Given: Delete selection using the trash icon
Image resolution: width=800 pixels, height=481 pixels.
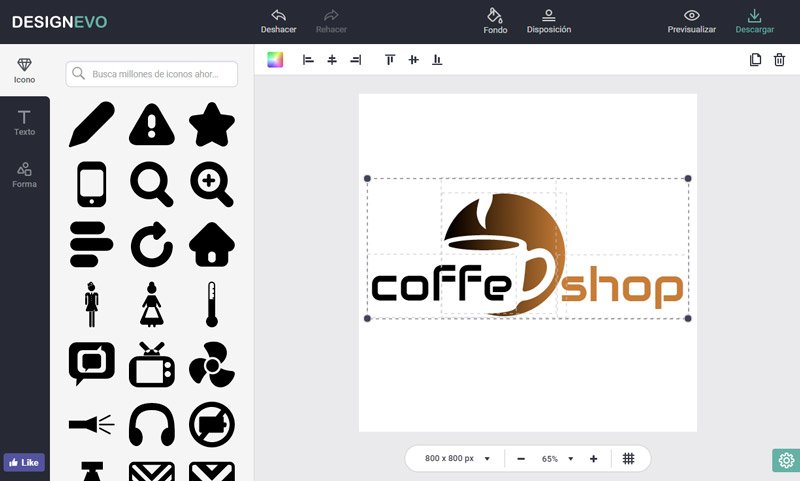Looking at the screenshot, I should point(779,60).
